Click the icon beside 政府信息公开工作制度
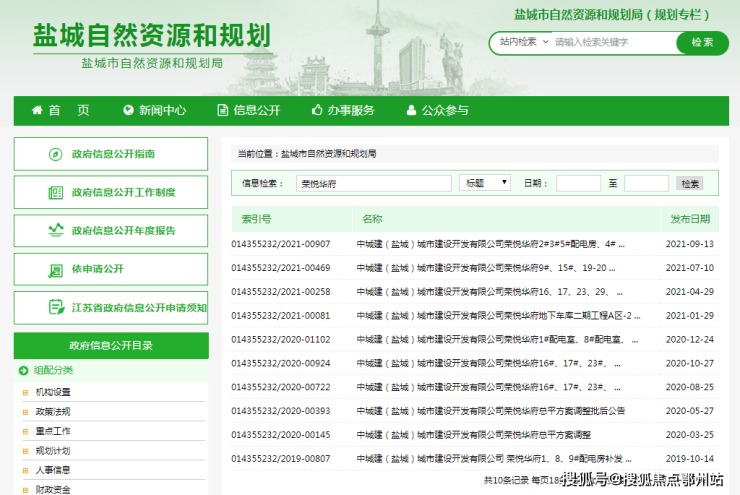Image resolution: width=740 pixels, height=495 pixels. click(x=56, y=192)
